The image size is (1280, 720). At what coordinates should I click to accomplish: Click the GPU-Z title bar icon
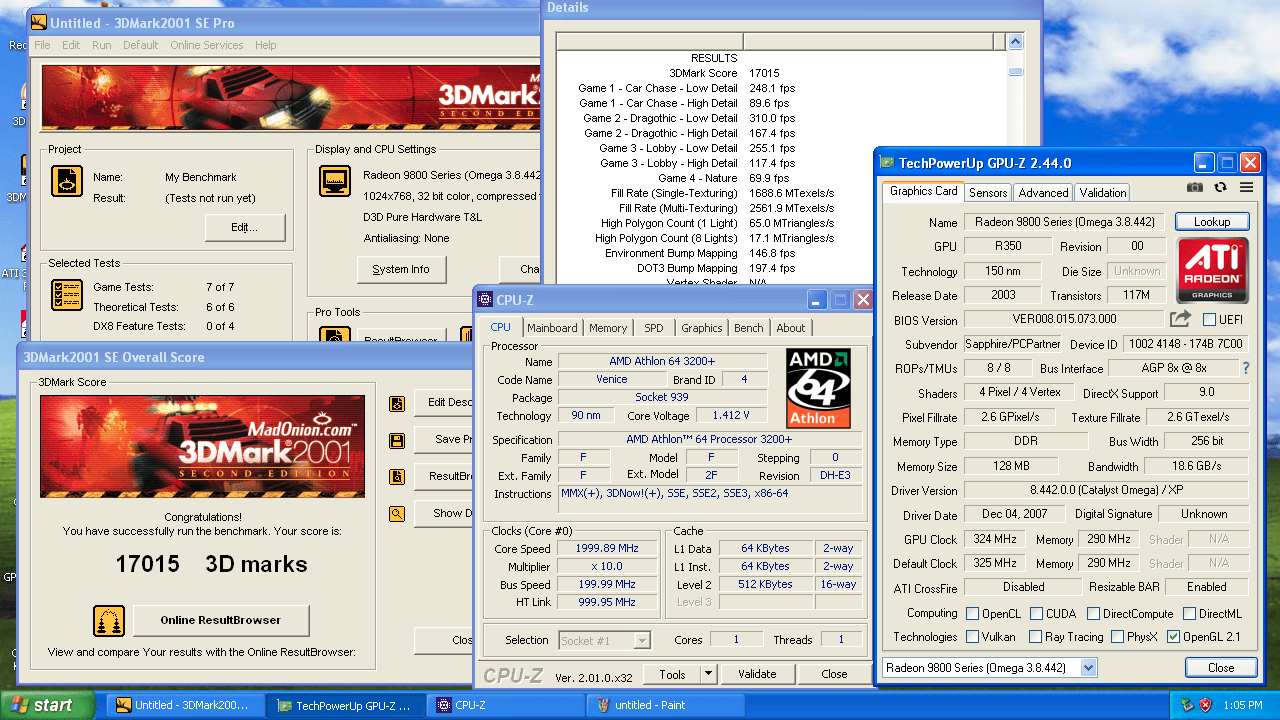(887, 163)
